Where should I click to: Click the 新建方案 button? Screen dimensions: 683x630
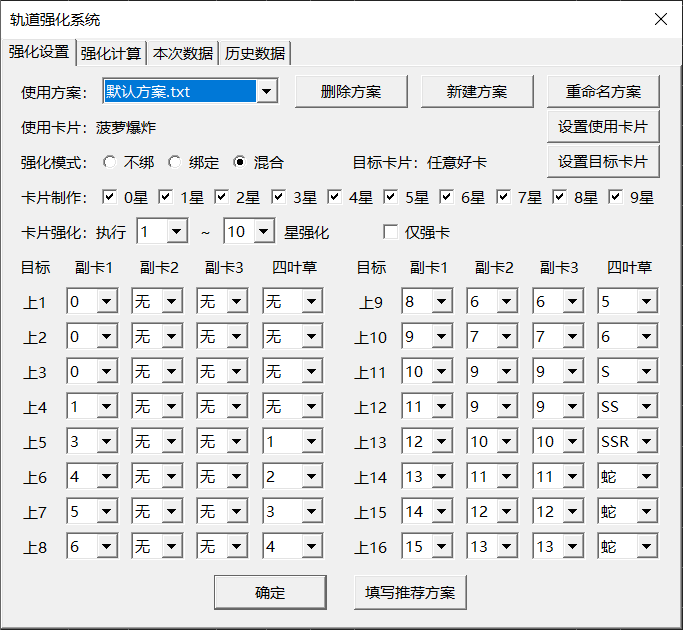[477, 92]
